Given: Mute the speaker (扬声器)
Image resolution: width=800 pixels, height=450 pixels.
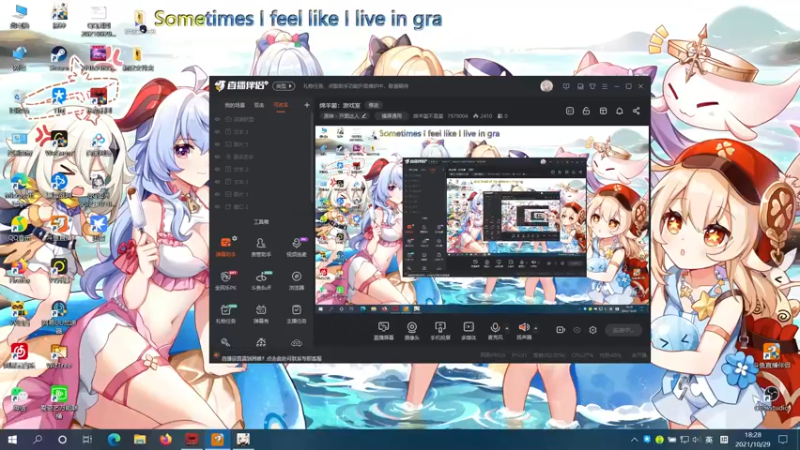Looking at the screenshot, I should [x=524, y=331].
